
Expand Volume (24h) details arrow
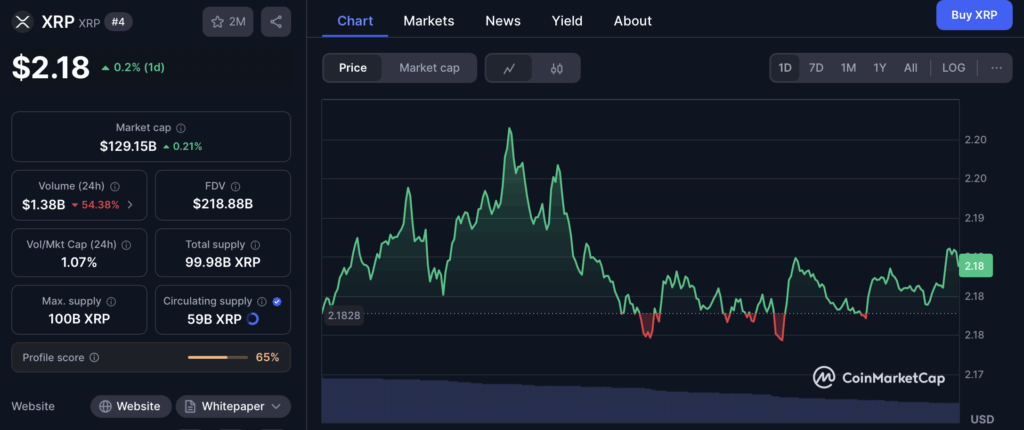point(130,205)
